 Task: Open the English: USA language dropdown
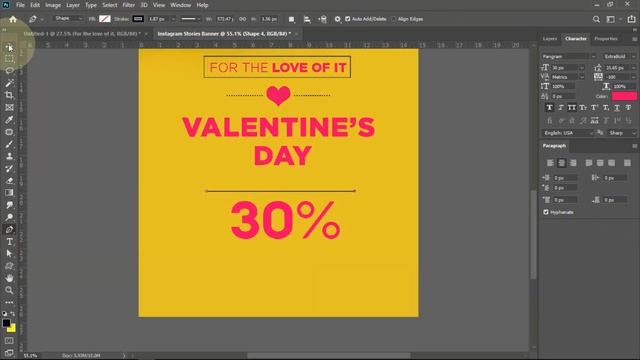coord(568,133)
